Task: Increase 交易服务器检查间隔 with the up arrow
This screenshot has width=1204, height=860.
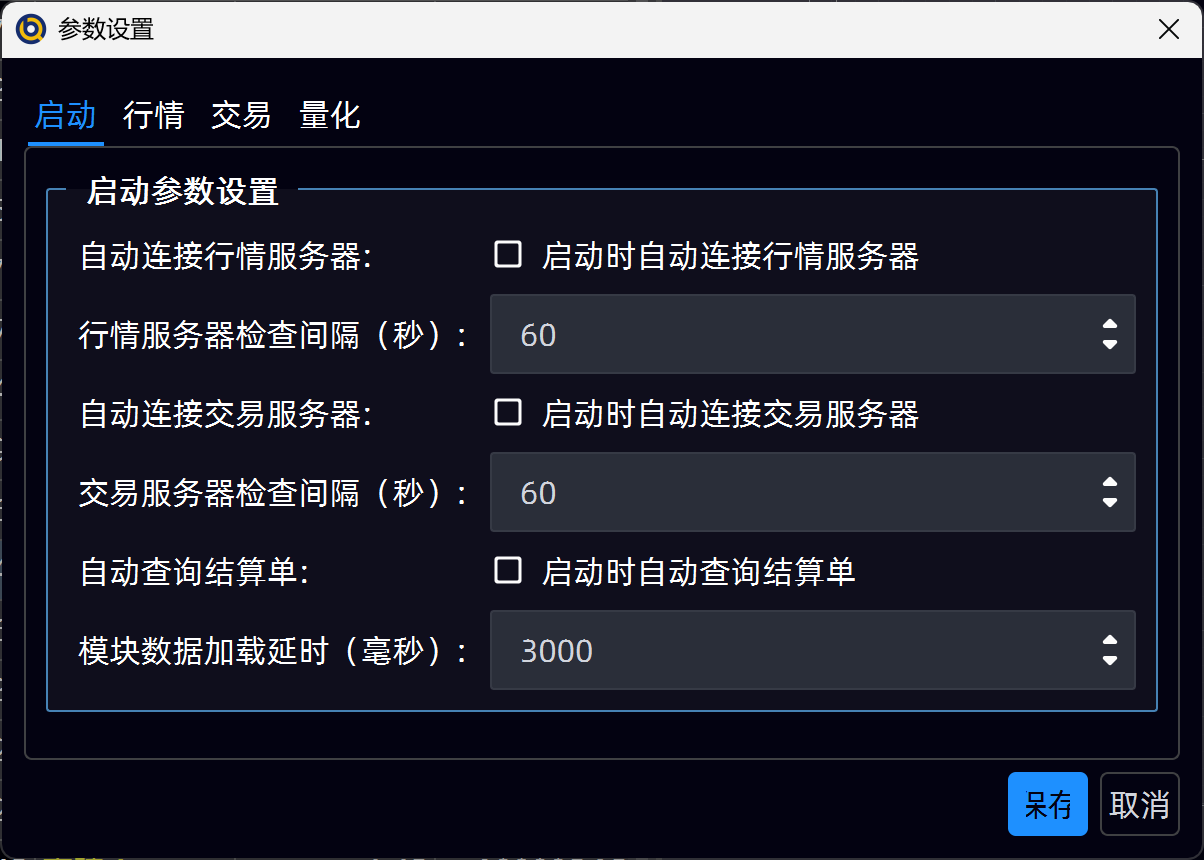Action: (x=1109, y=483)
